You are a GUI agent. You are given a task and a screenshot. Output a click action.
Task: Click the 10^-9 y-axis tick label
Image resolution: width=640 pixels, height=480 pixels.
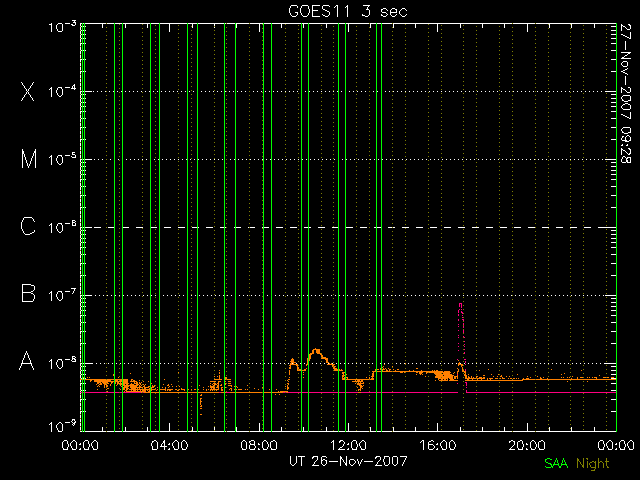pyautogui.click(x=62, y=427)
